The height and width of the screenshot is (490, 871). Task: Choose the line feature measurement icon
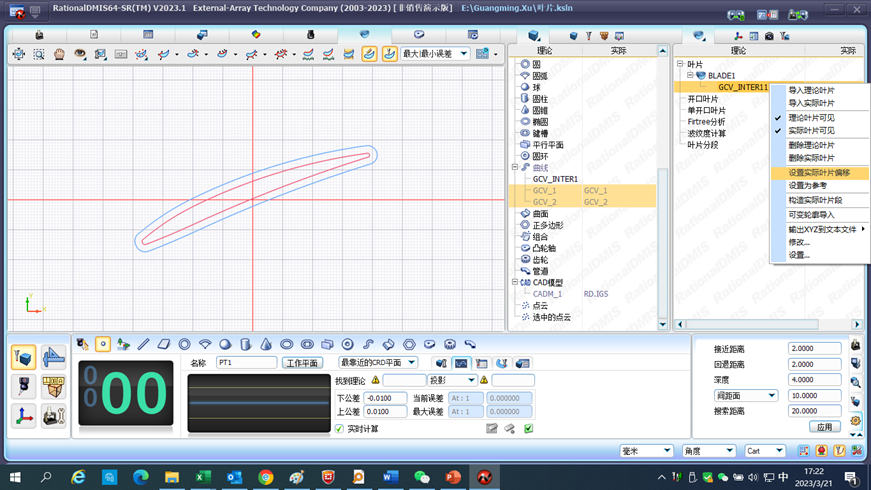(x=144, y=344)
